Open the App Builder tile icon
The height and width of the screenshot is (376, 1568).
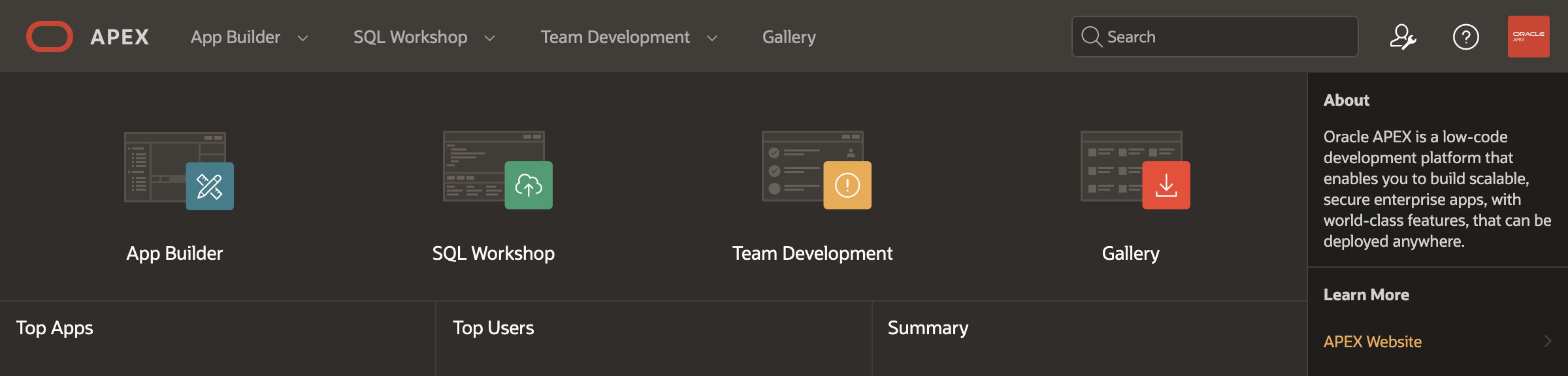209,186
